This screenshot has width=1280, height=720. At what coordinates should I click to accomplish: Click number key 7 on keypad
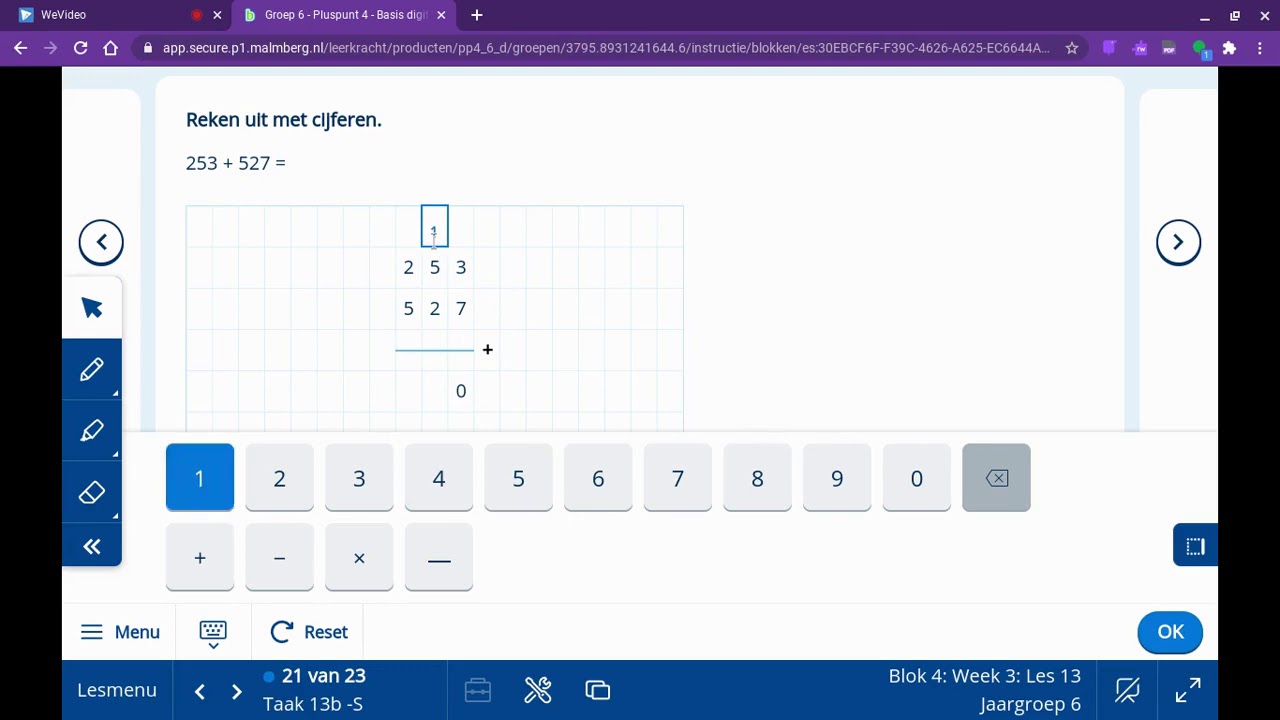[x=678, y=478]
